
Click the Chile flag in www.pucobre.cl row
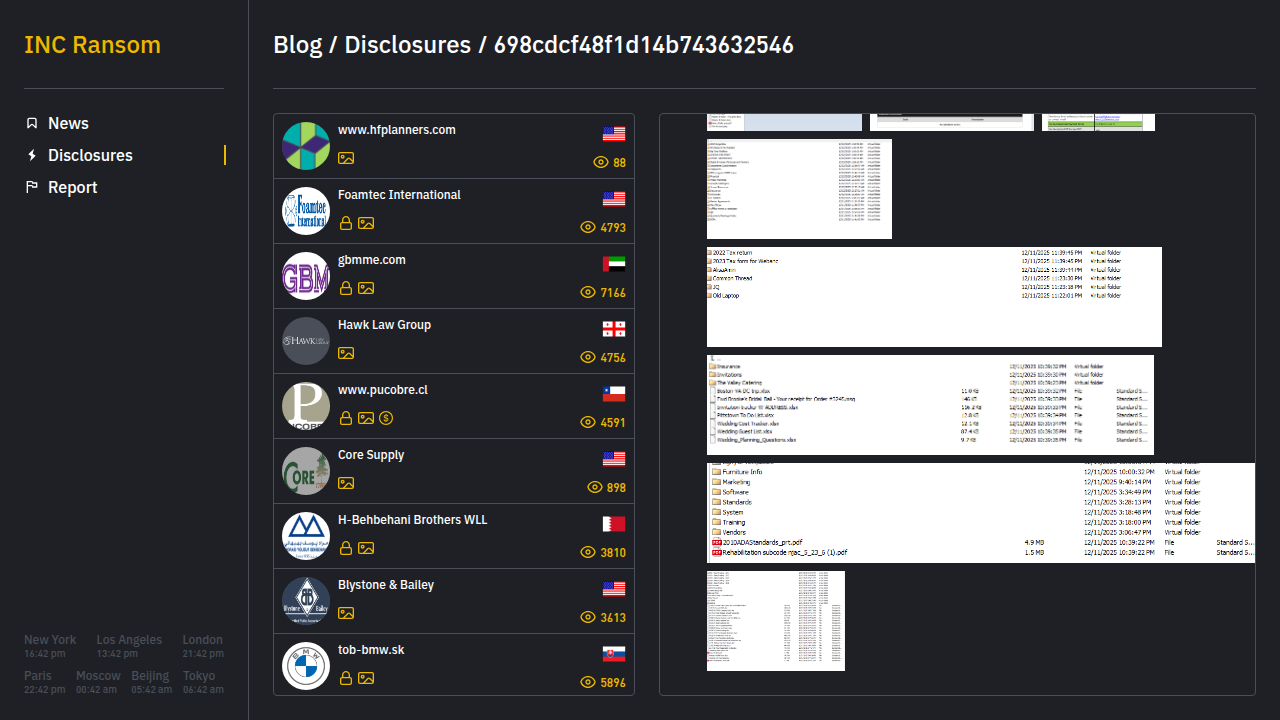614,394
